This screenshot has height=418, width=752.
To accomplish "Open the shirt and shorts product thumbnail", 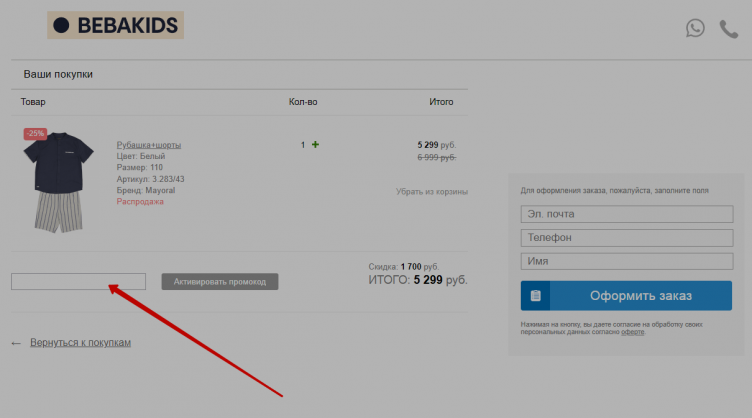I will point(59,181).
